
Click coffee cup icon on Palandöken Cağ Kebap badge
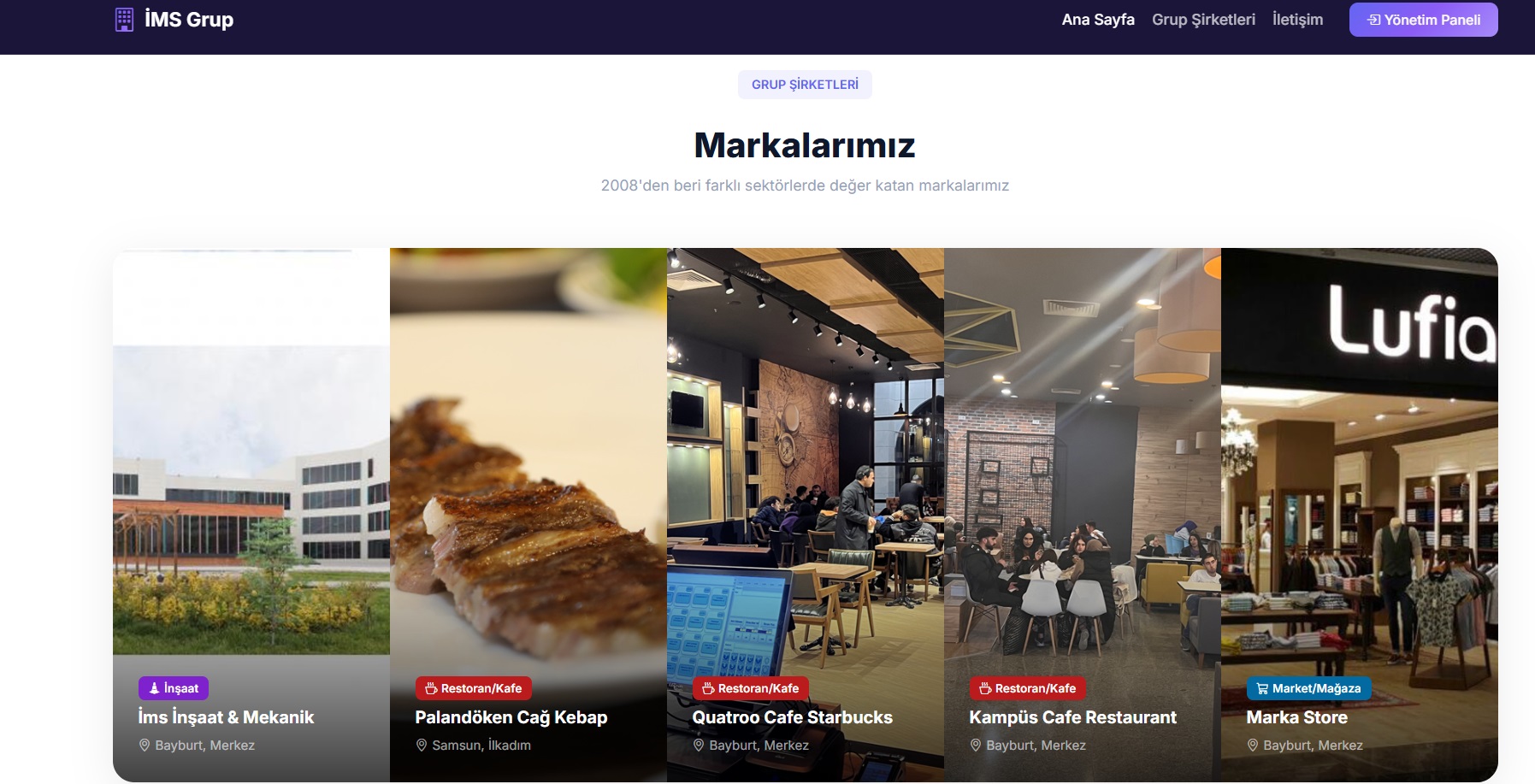pos(431,688)
